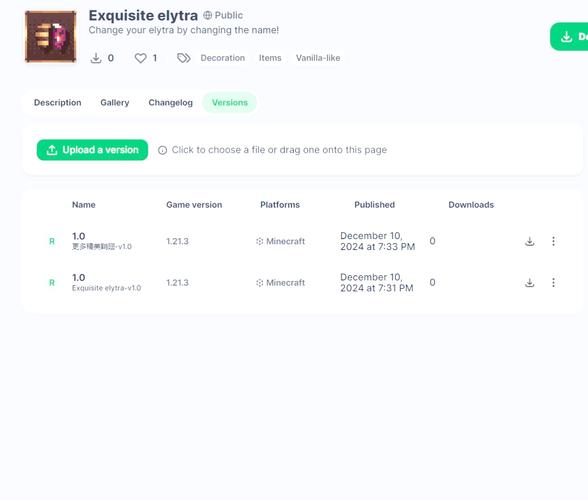Click the downloads count icon in header

(96, 58)
